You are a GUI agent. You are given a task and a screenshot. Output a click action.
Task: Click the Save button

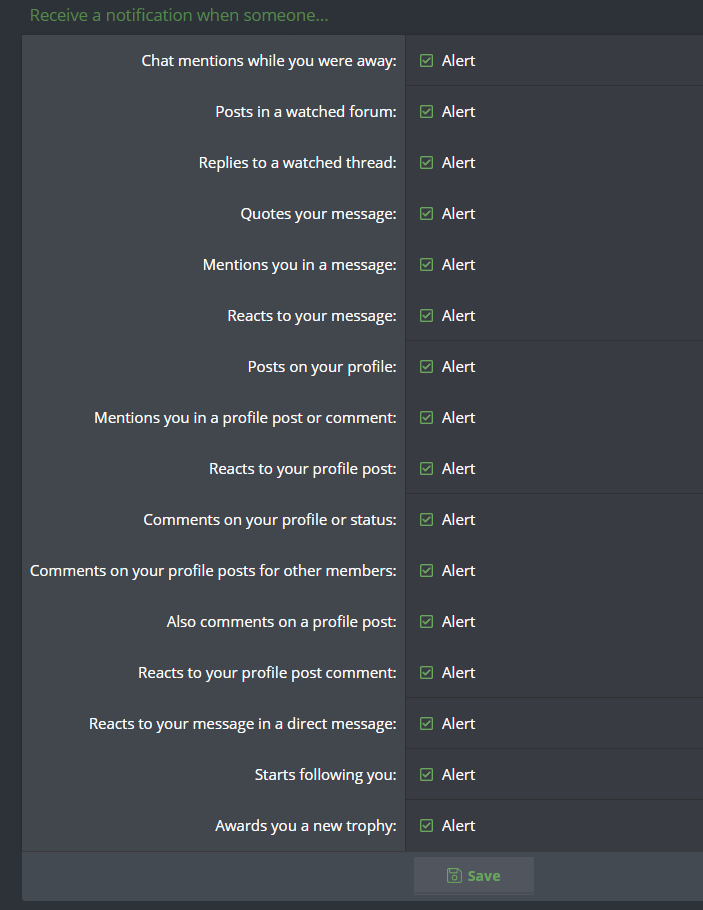(x=474, y=876)
